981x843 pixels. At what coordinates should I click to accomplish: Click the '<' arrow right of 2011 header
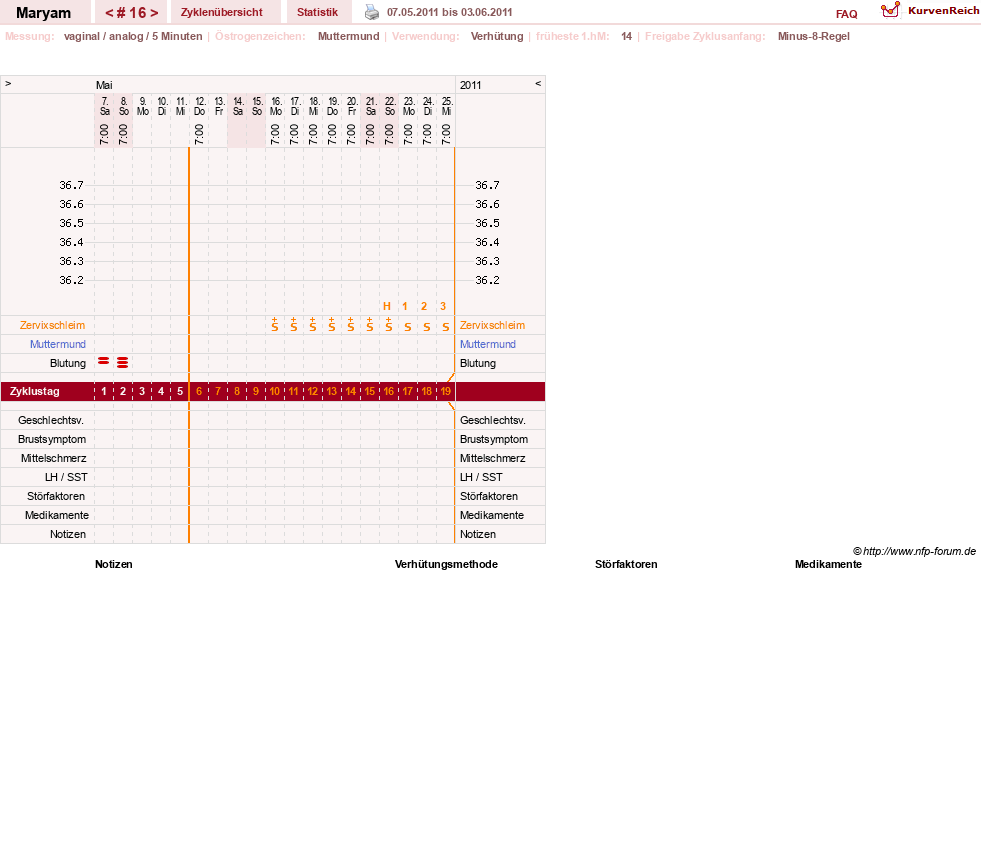tap(538, 83)
